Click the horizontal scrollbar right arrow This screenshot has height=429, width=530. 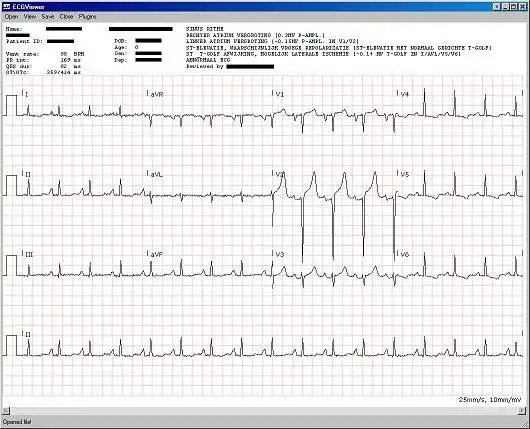point(522,410)
